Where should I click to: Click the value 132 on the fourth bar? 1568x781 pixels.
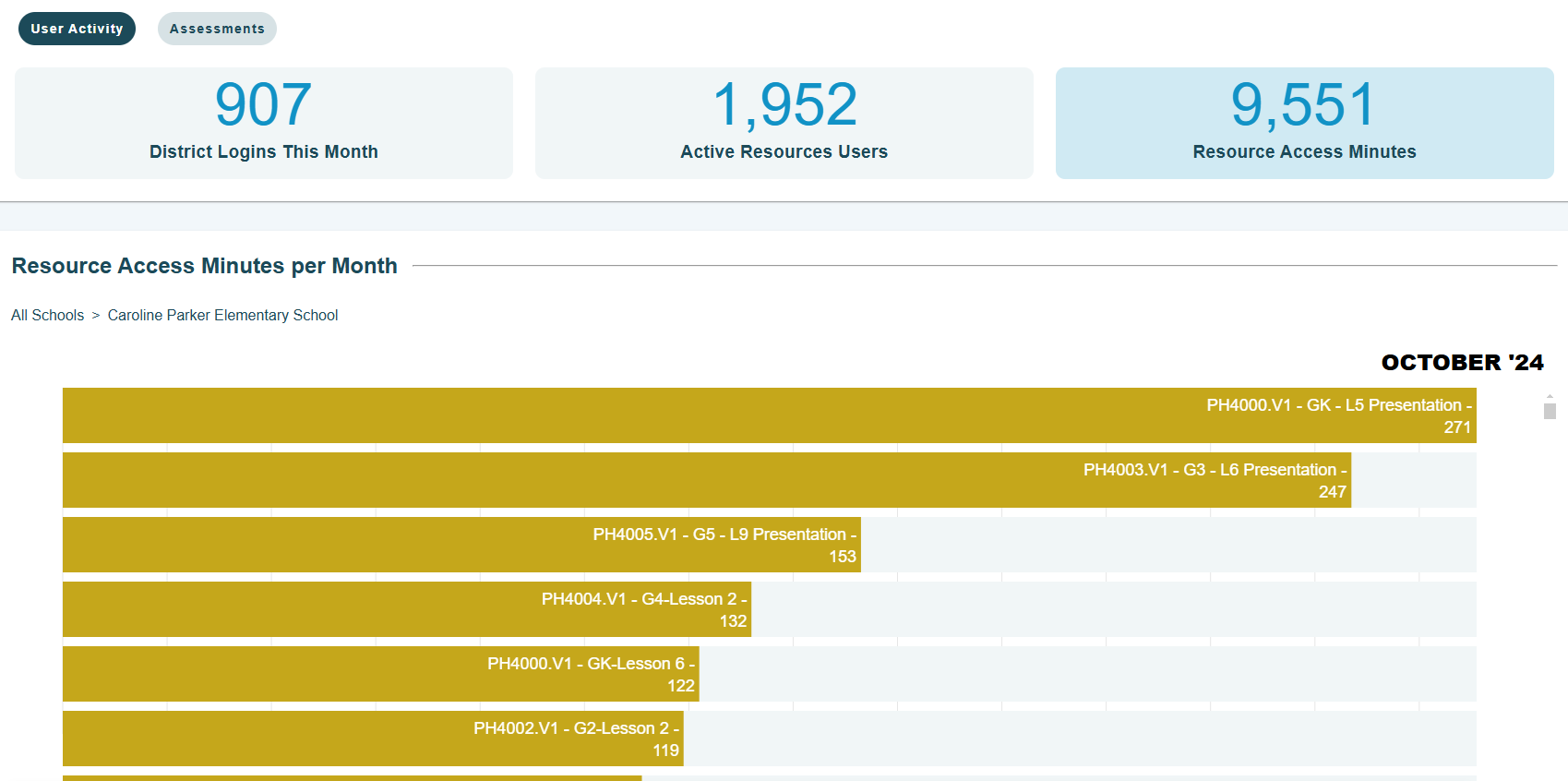pos(733,621)
